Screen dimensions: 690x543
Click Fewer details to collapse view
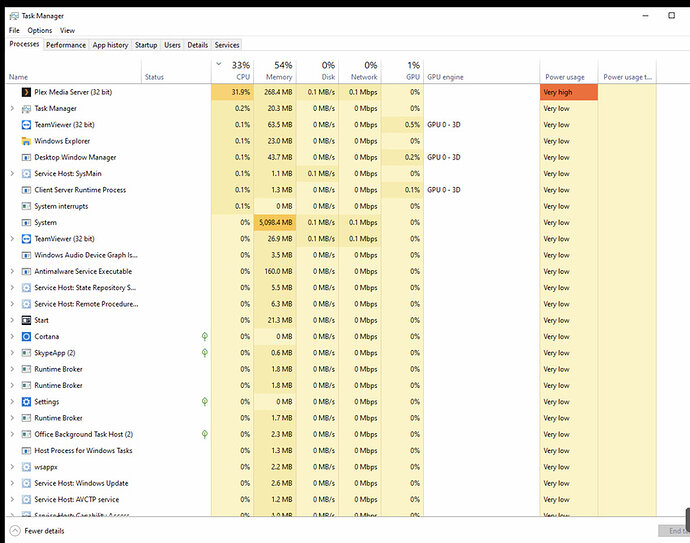coord(37,531)
